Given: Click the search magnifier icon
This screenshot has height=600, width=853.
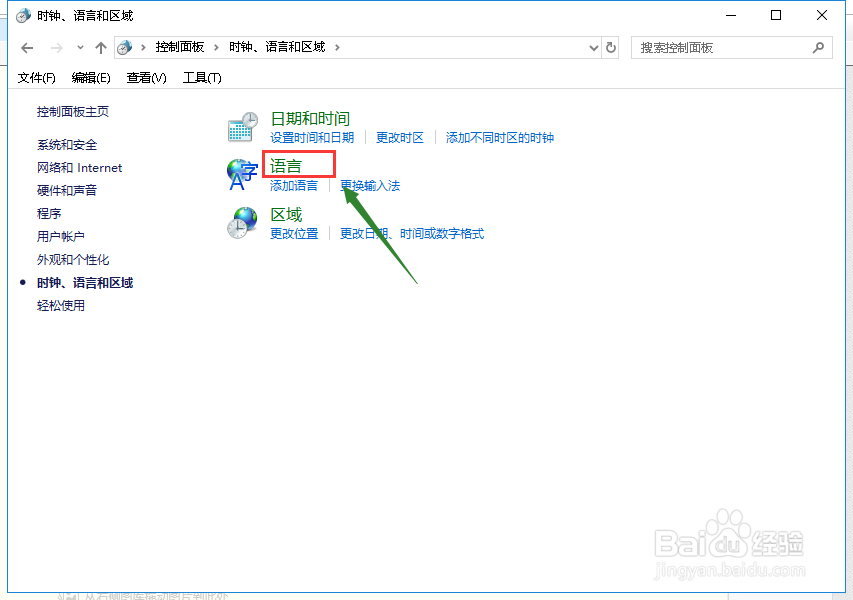Looking at the screenshot, I should click(818, 47).
